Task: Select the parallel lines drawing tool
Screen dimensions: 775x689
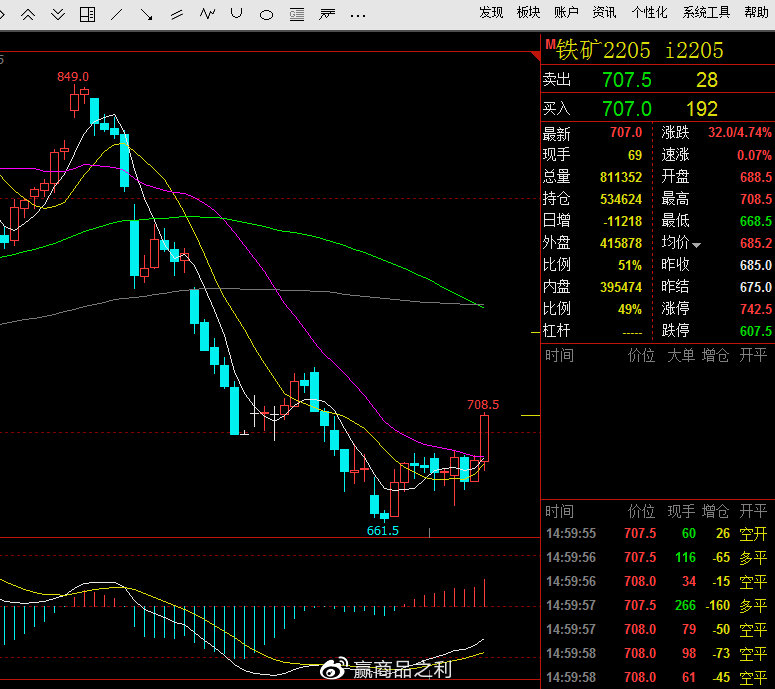Action: coord(178,14)
